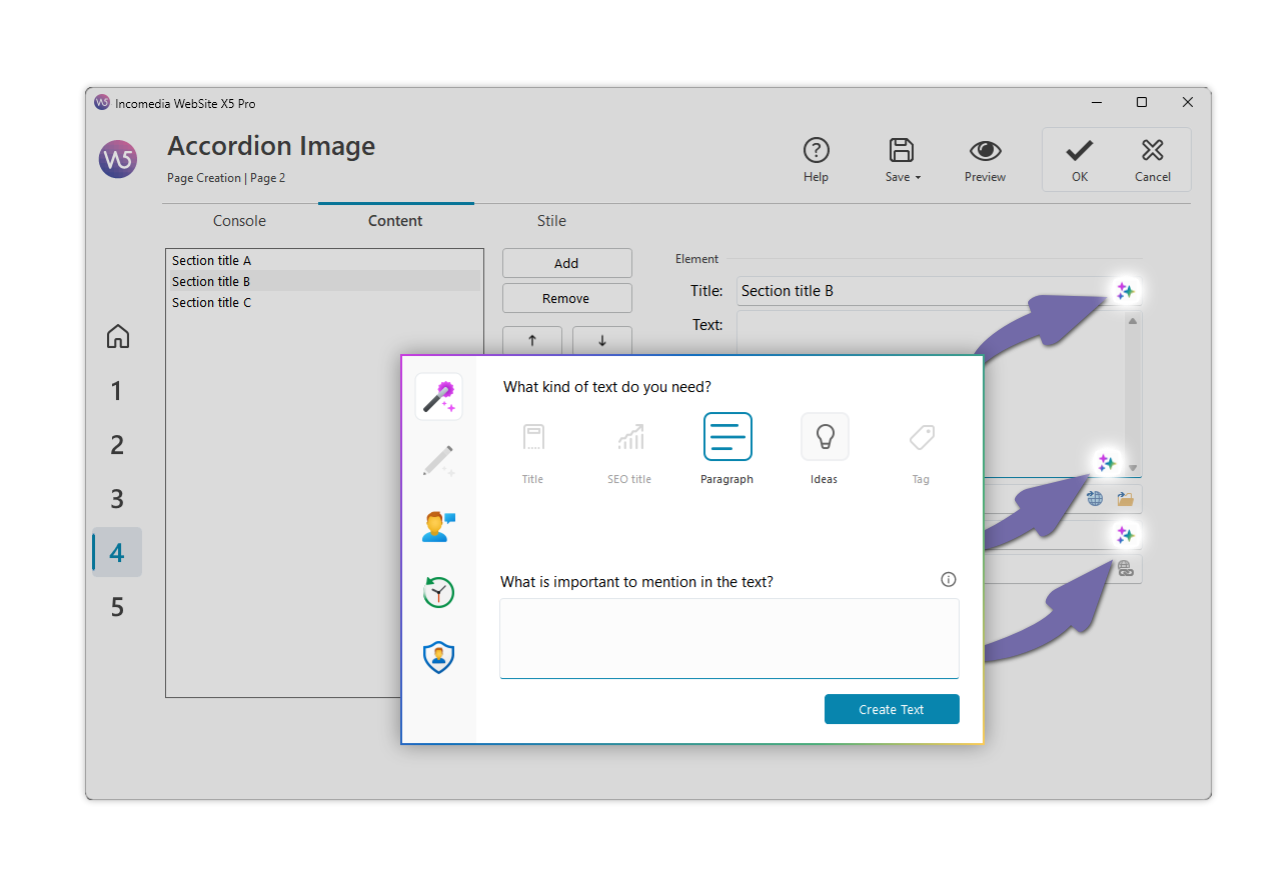The height and width of the screenshot is (886, 1288).
Task: Click the AI sparkle icon beside Title field
Action: [1125, 291]
